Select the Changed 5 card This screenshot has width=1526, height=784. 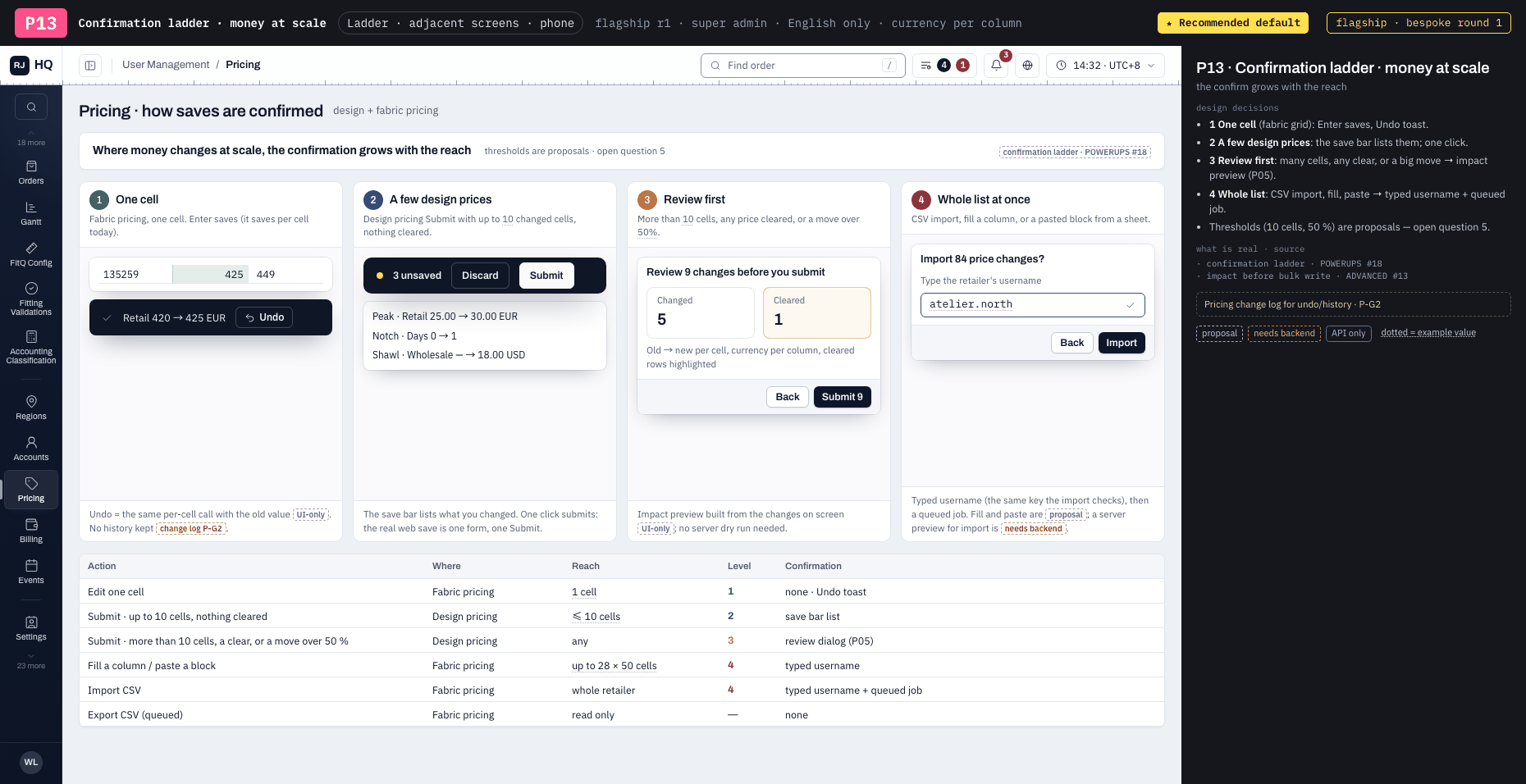point(700,312)
